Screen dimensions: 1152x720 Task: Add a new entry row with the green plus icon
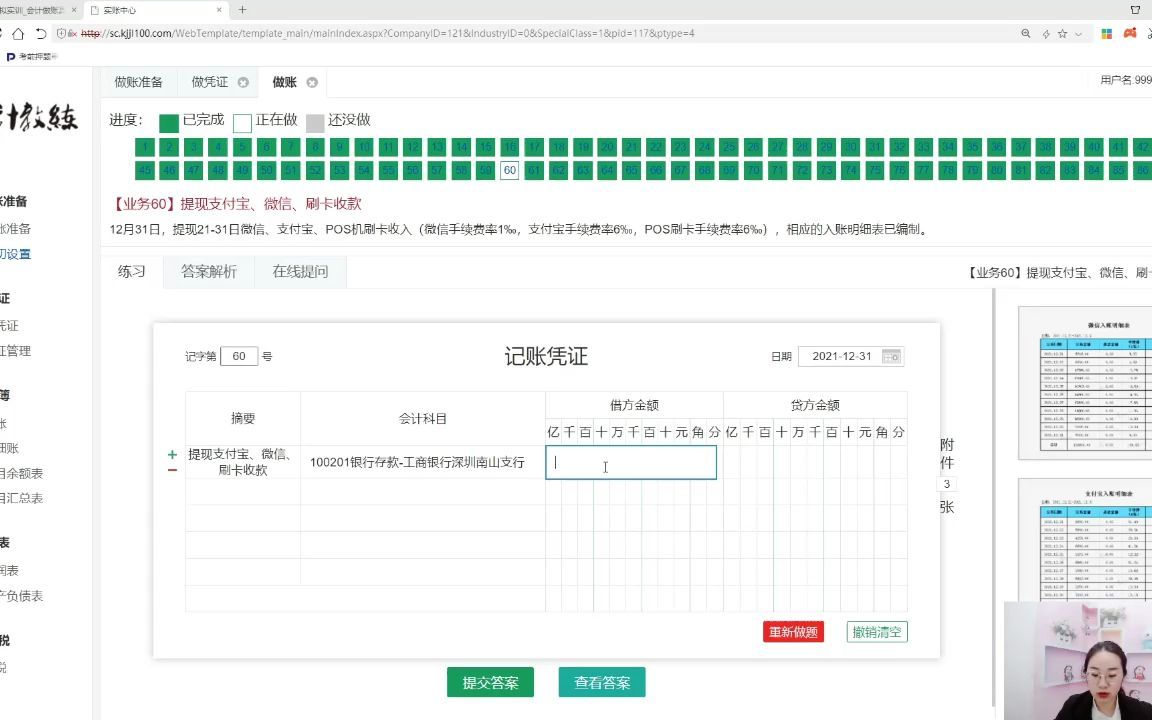point(171,452)
